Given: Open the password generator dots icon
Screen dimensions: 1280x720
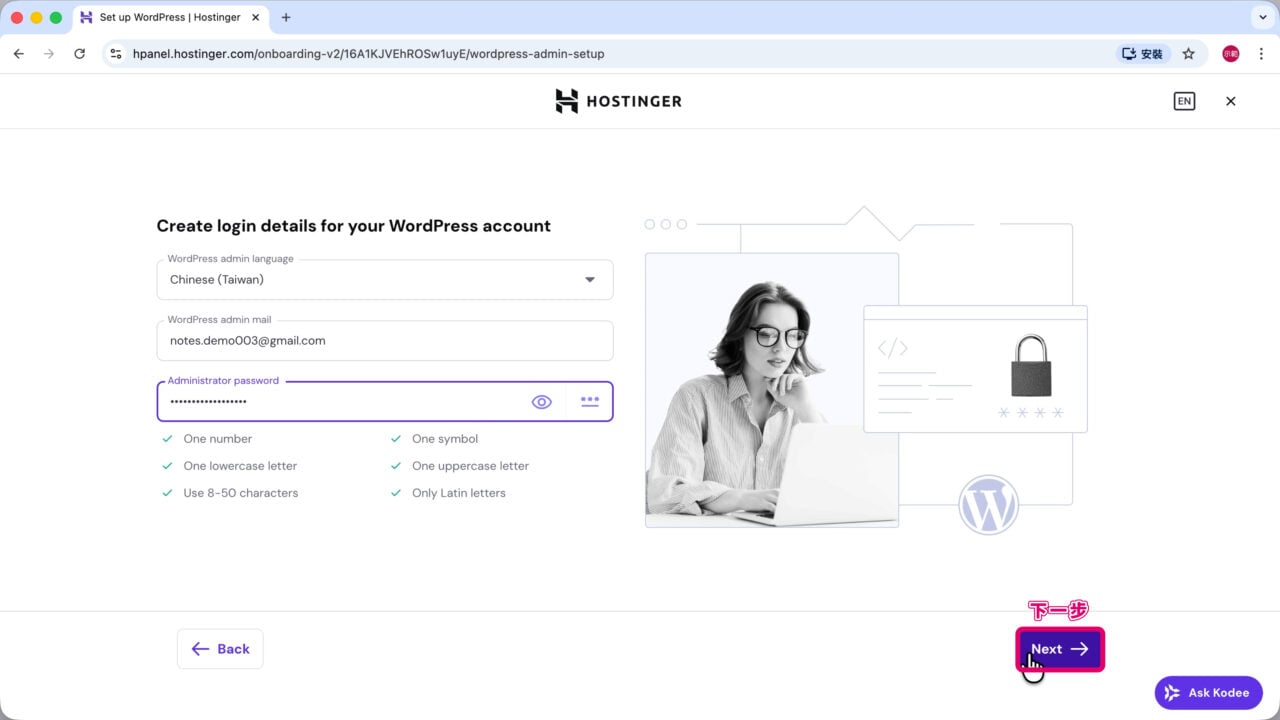Looking at the screenshot, I should tap(590, 401).
